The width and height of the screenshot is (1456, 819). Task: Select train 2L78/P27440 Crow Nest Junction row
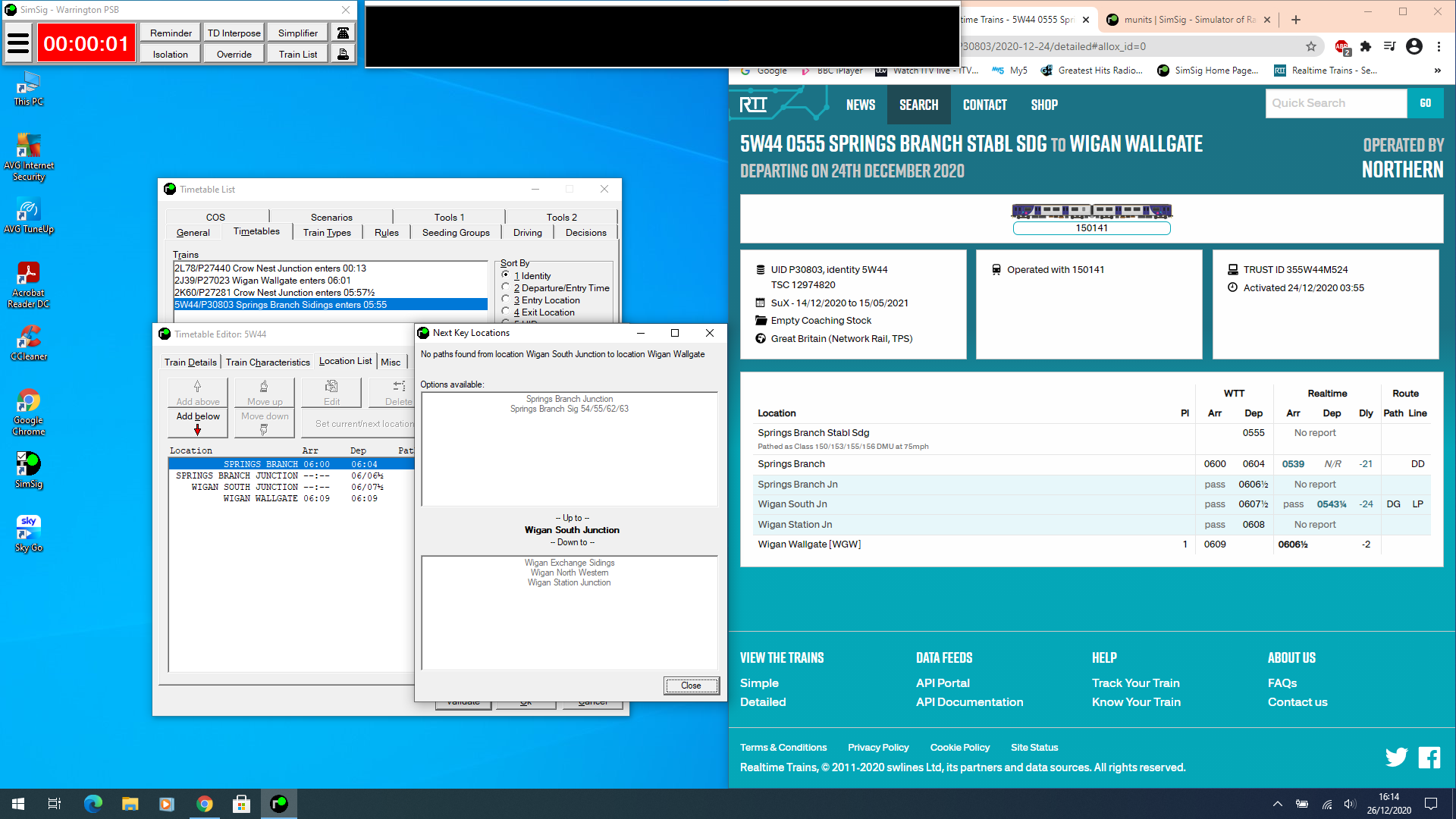pos(331,268)
